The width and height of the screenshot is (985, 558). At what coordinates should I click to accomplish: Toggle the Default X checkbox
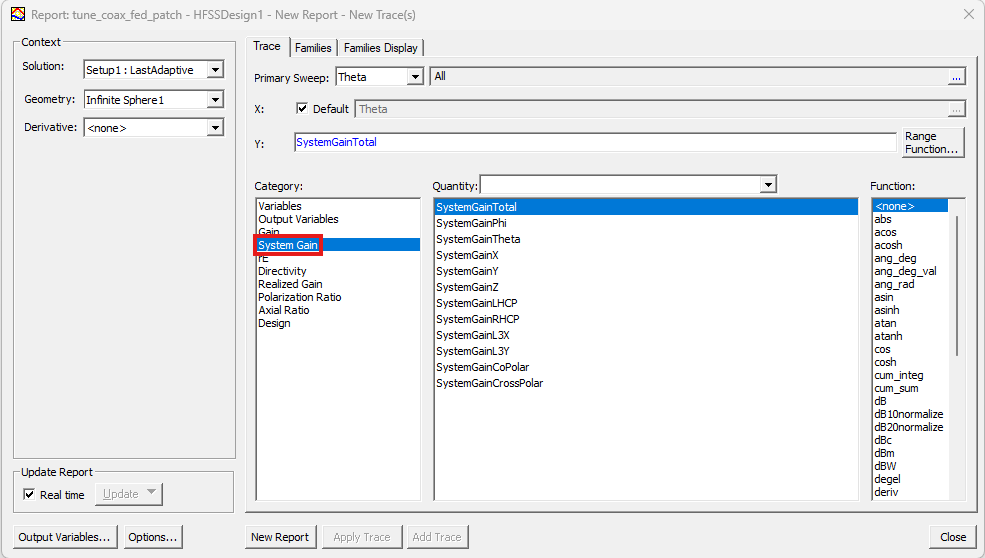tap(304, 109)
